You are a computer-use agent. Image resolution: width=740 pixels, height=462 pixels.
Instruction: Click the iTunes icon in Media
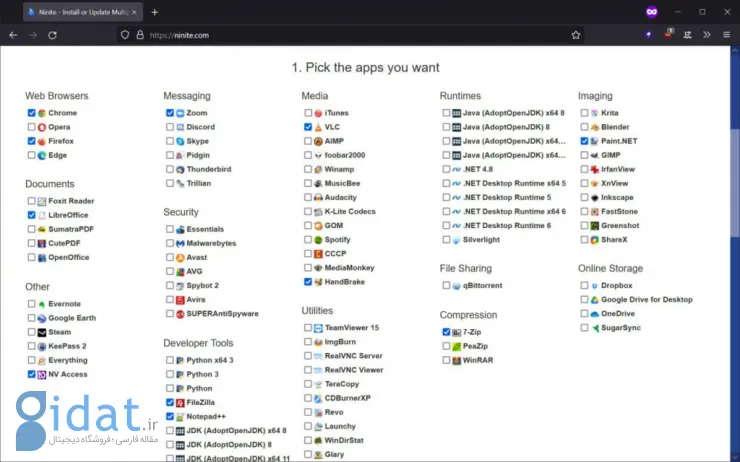pyautogui.click(x=318, y=113)
